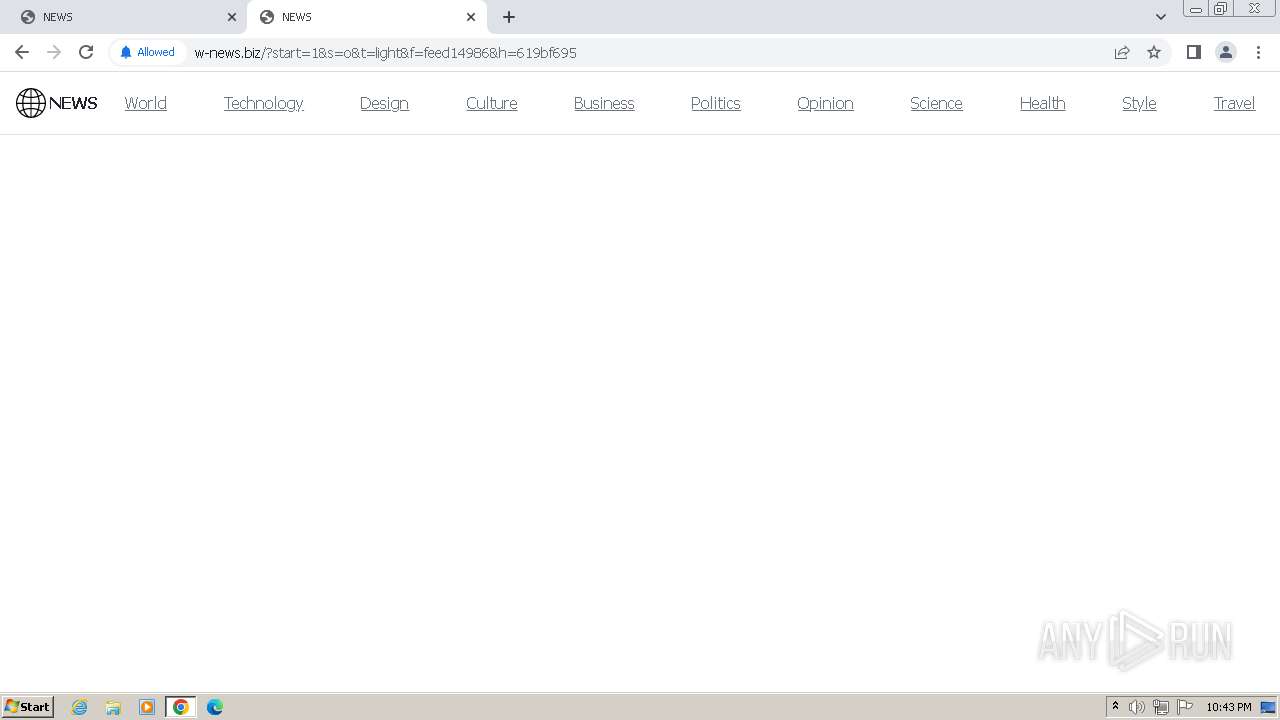This screenshot has width=1280, height=720.
Task: Open the Health section
Action: point(1042,103)
